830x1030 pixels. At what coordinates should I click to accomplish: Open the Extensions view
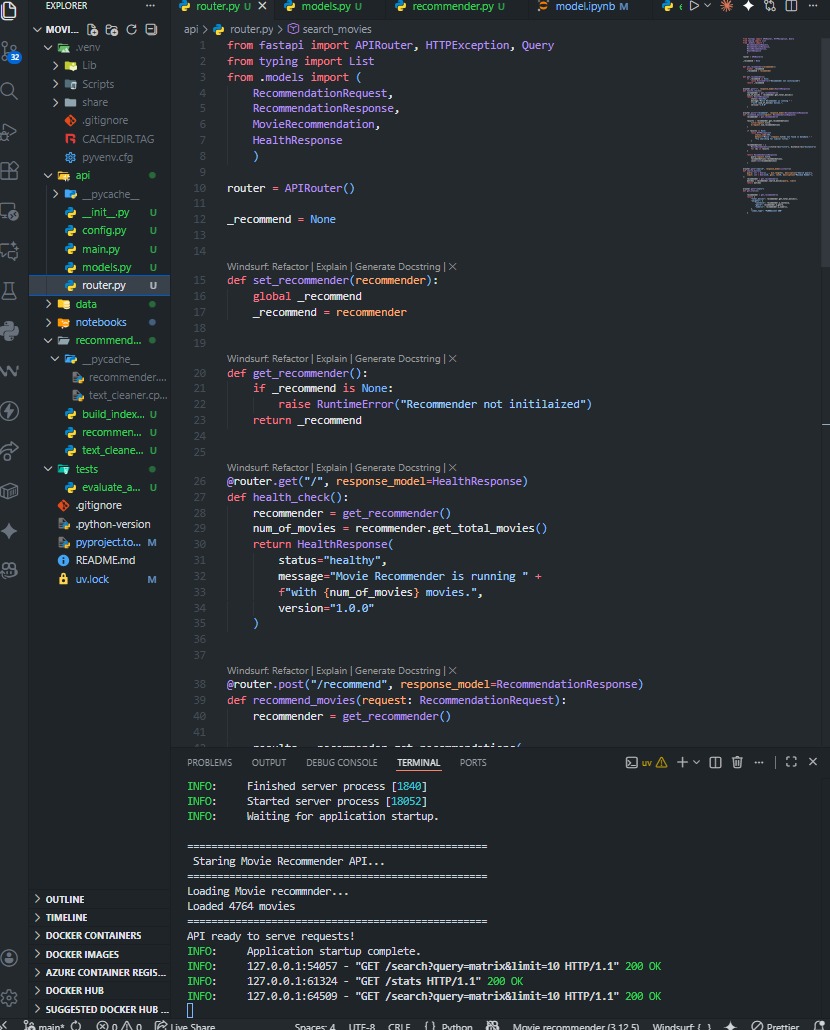click(x=9, y=171)
